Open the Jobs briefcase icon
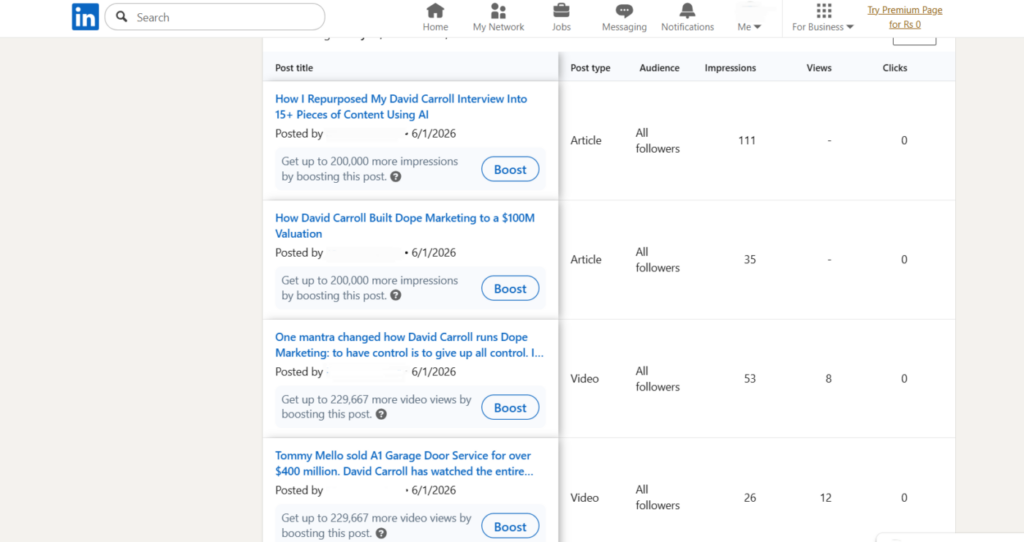Viewport: 1024px width, 542px height. 561,11
